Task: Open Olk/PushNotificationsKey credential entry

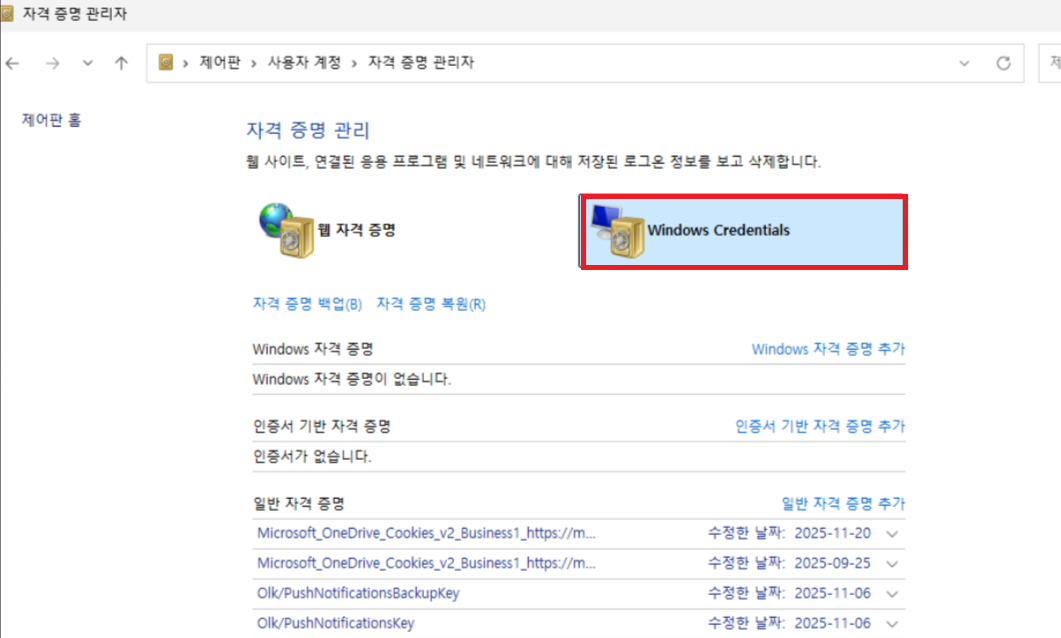Action: pos(336,623)
